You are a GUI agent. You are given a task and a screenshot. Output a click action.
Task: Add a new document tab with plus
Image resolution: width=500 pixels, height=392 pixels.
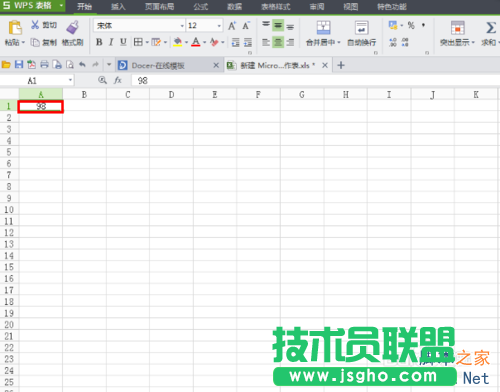click(x=341, y=65)
